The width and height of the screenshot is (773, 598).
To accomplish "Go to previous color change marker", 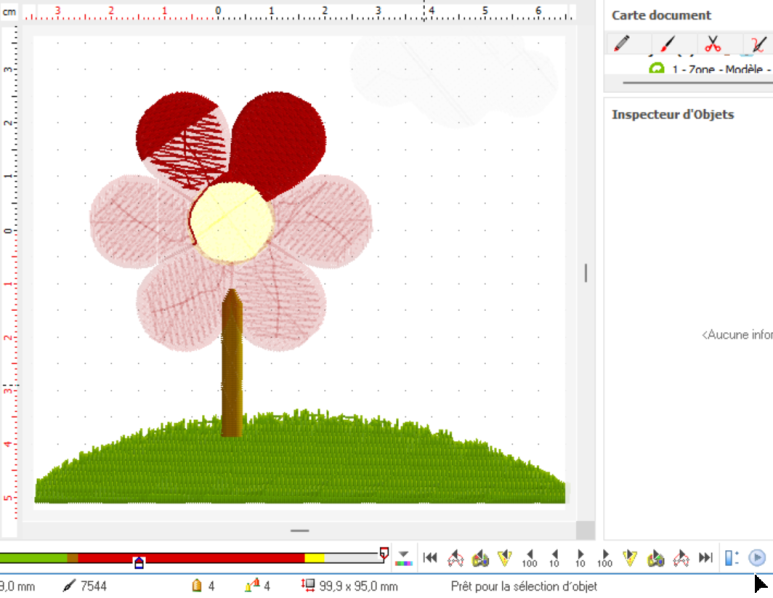I will (505, 558).
